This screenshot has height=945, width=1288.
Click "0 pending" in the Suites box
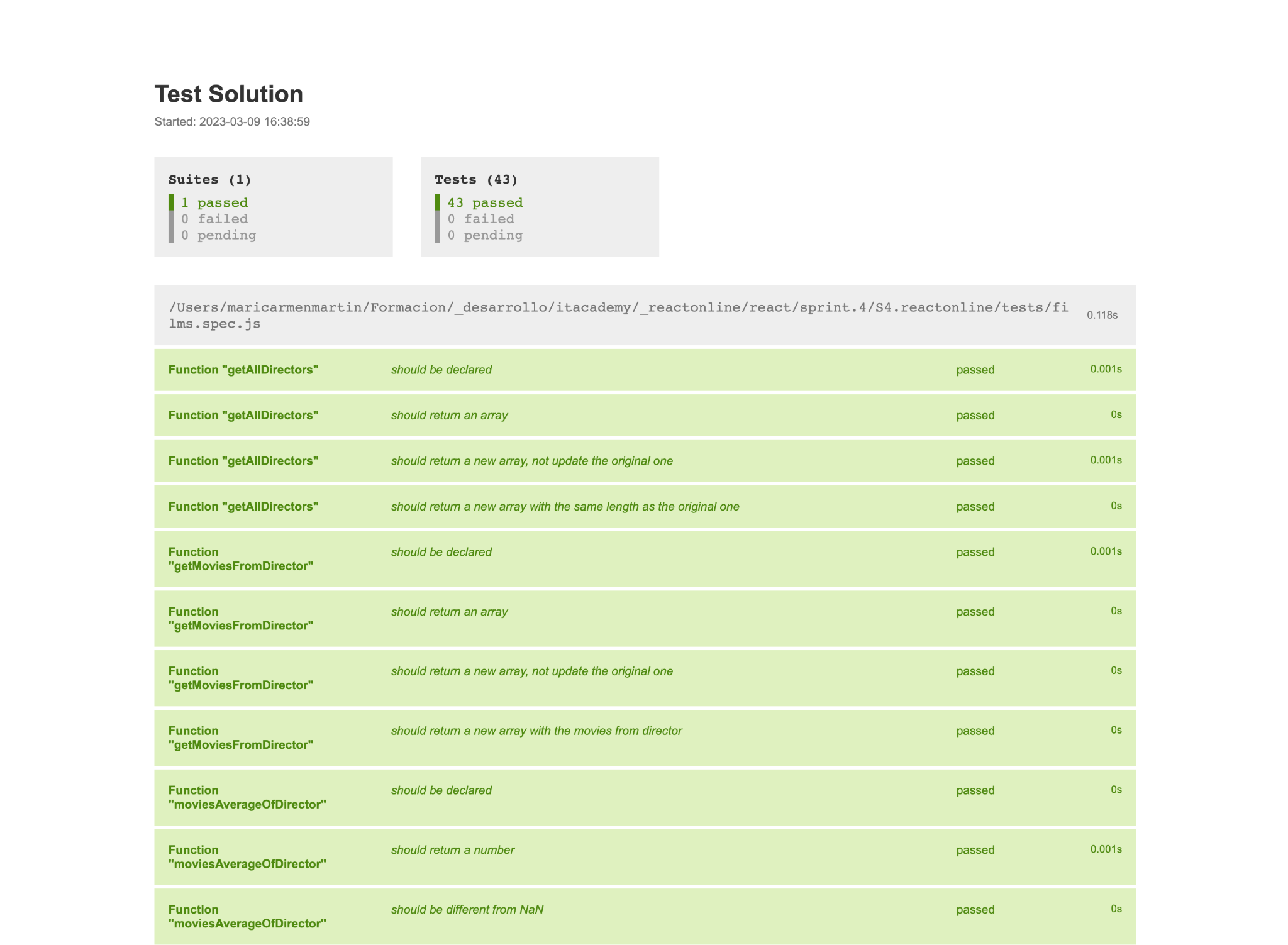219,235
